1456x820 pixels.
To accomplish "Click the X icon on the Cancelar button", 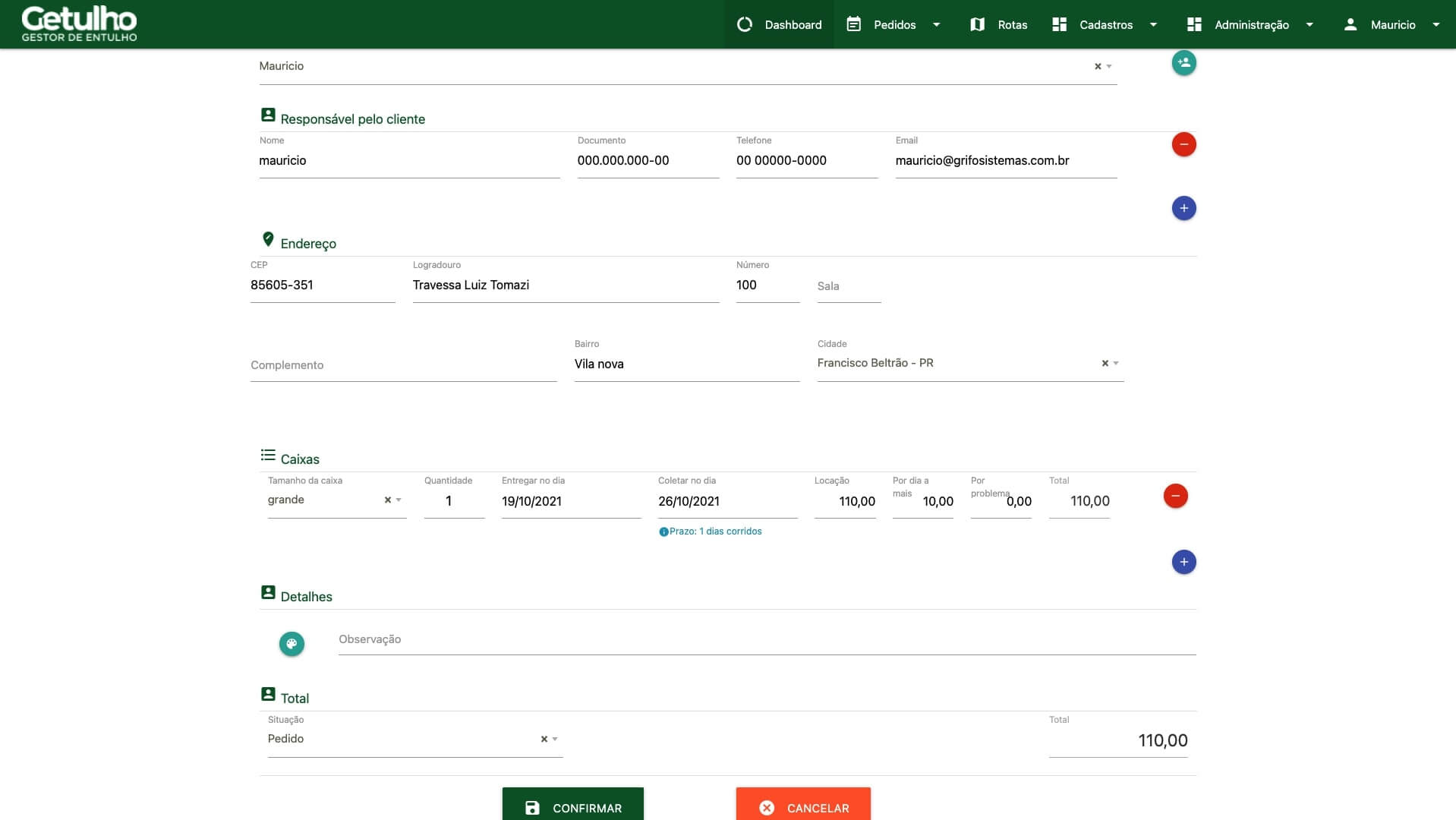I will (767, 808).
